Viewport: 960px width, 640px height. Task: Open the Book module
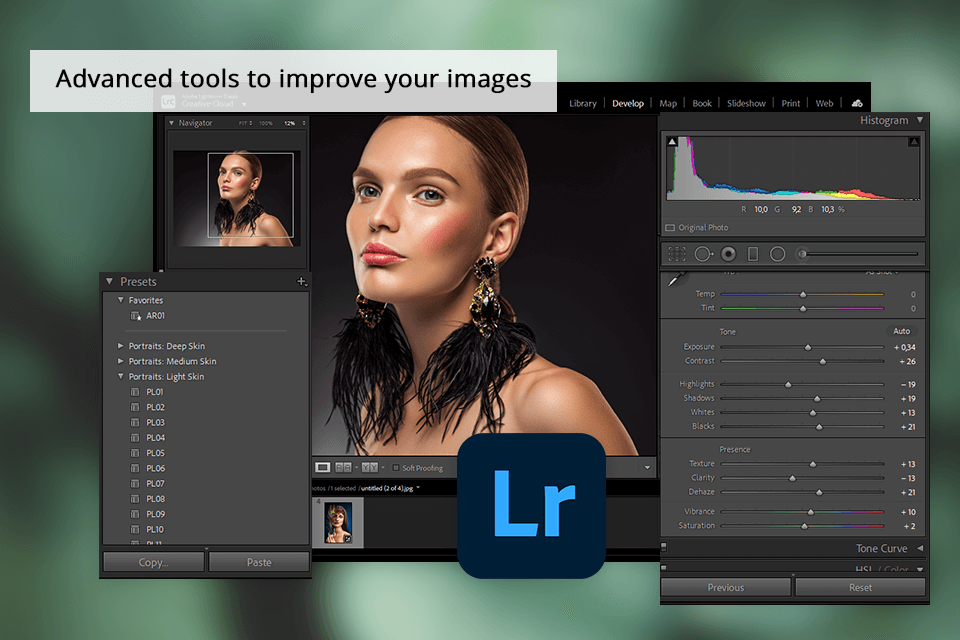pyautogui.click(x=702, y=104)
